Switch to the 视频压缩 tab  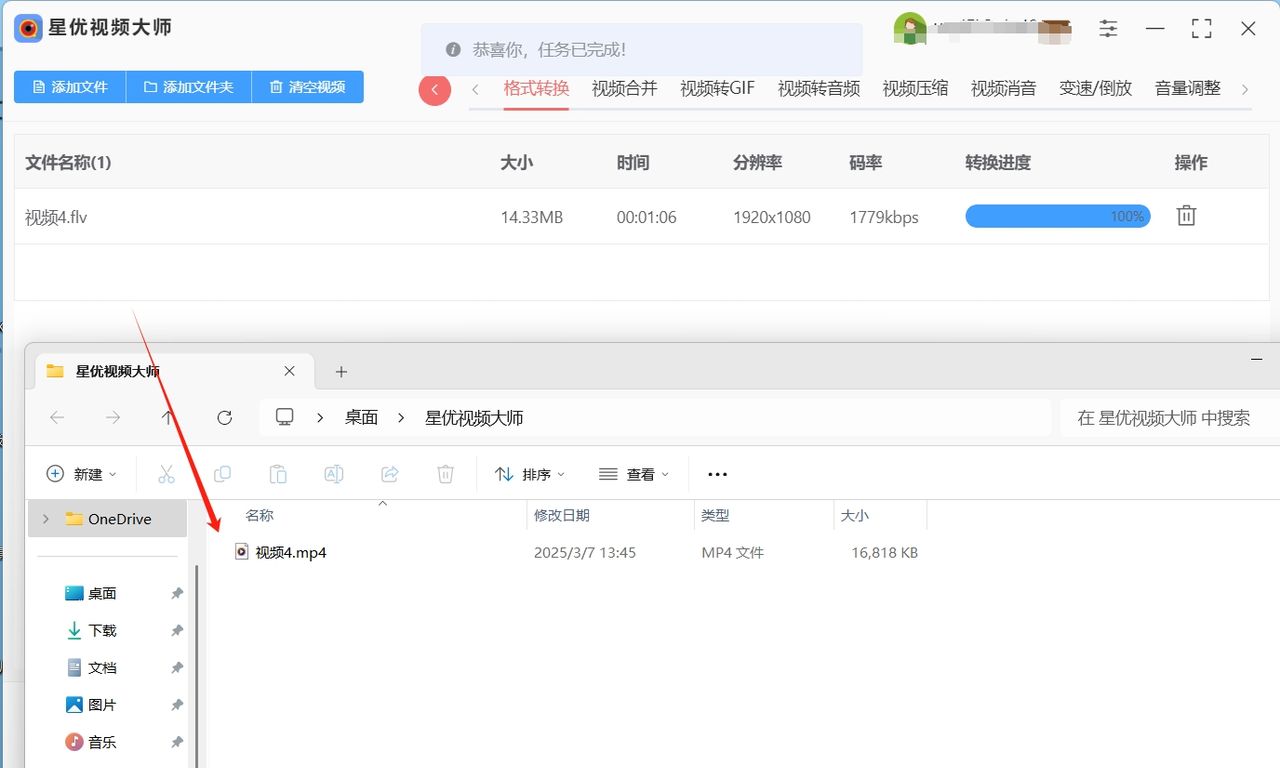pos(914,88)
